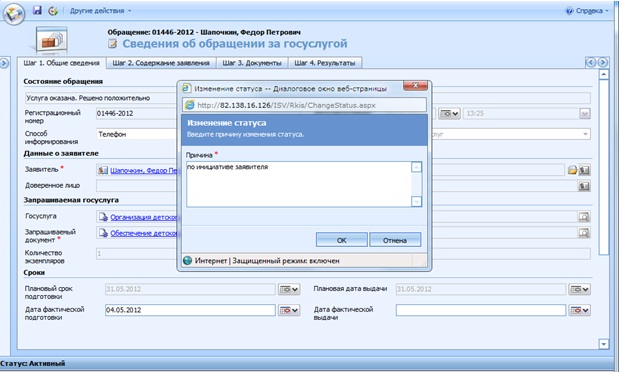
Task: Click the Дата фактической подготовки field 04.05.2012
Action: tap(190, 310)
